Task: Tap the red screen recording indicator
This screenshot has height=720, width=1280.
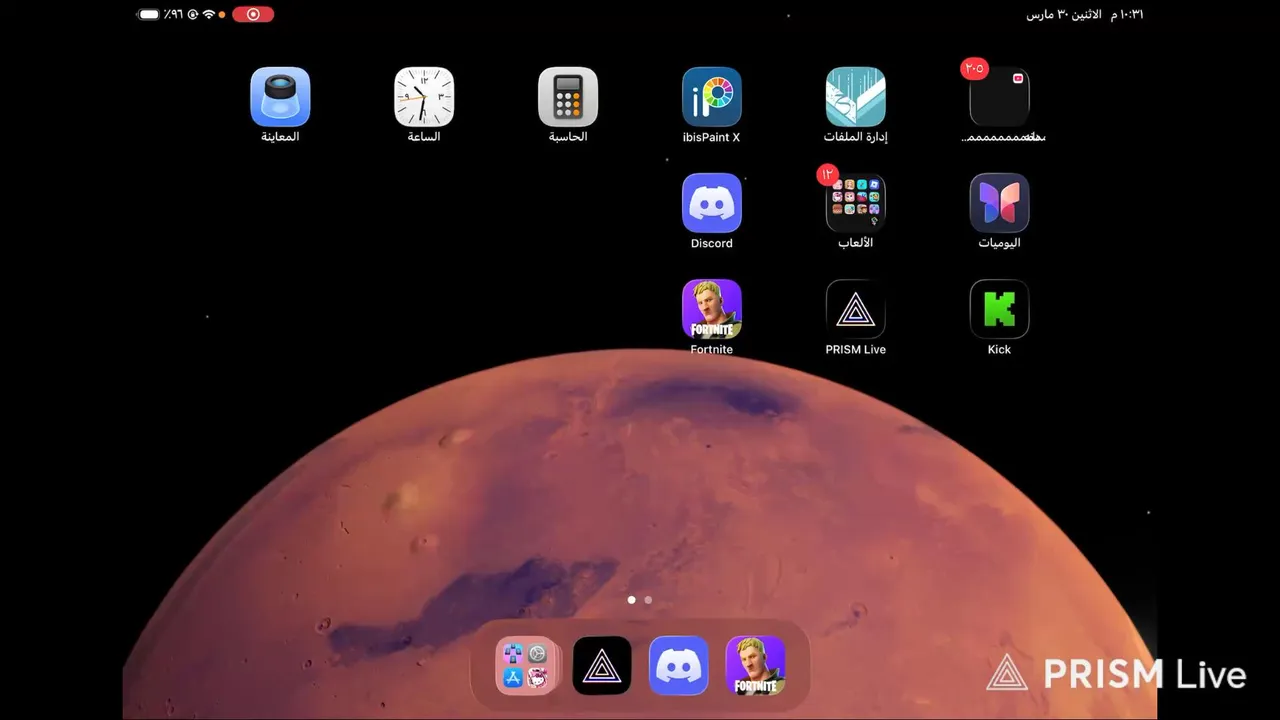Action: (253, 14)
